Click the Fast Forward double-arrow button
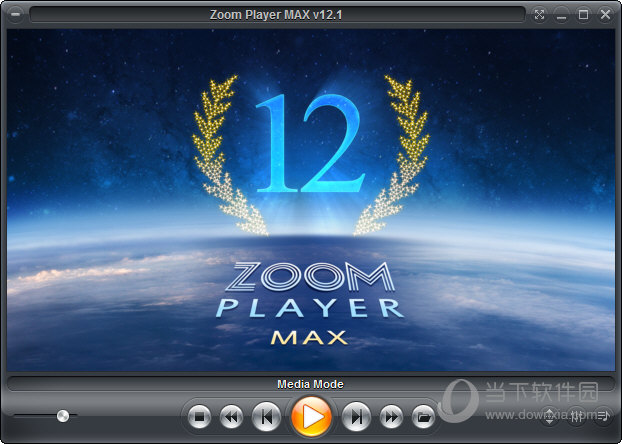The width and height of the screenshot is (622, 444). pos(391,417)
